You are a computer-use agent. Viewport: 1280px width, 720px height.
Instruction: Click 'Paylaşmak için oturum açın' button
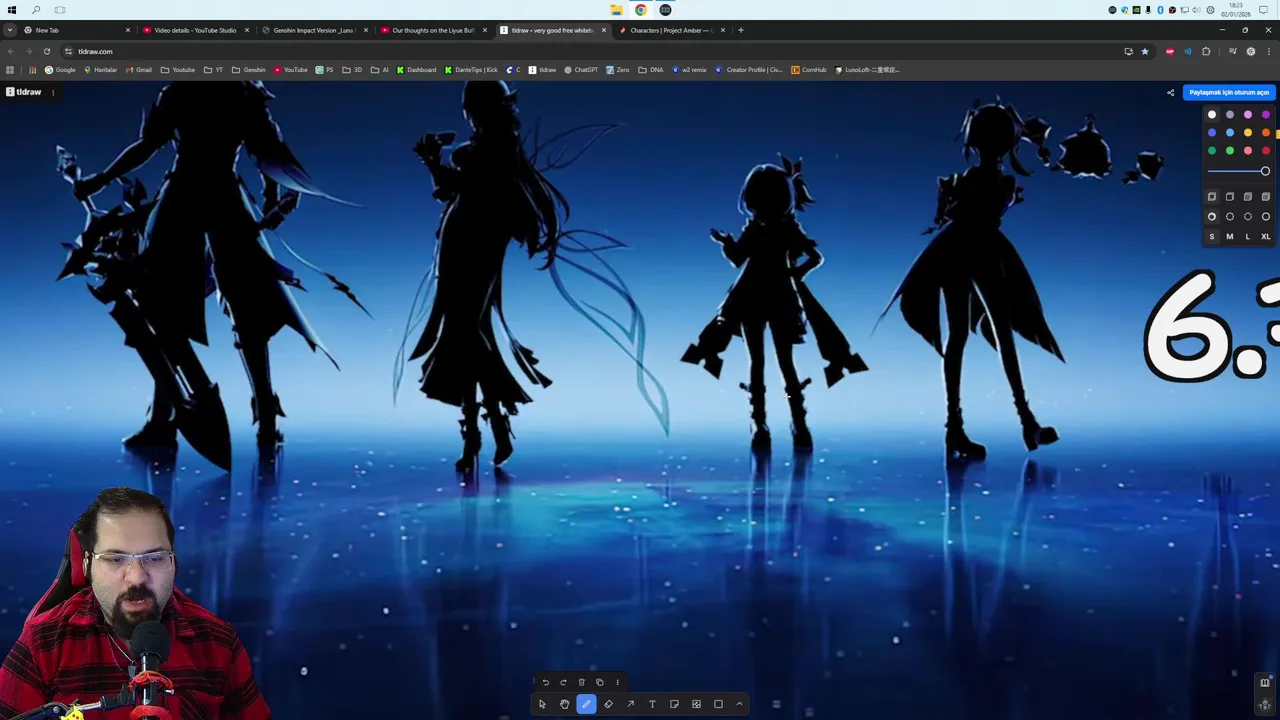pyautogui.click(x=1229, y=92)
